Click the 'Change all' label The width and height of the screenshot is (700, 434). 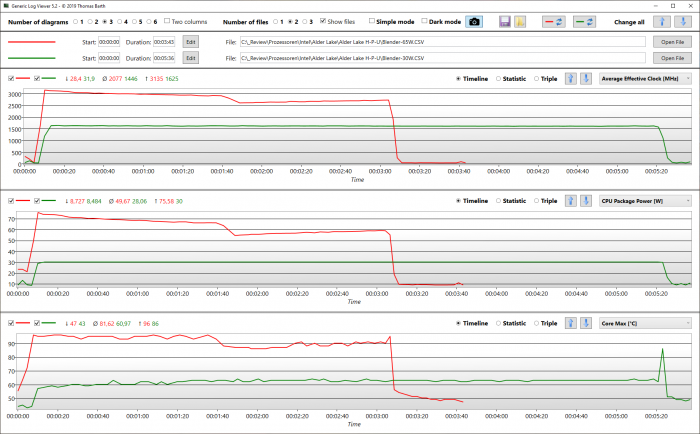[629, 22]
